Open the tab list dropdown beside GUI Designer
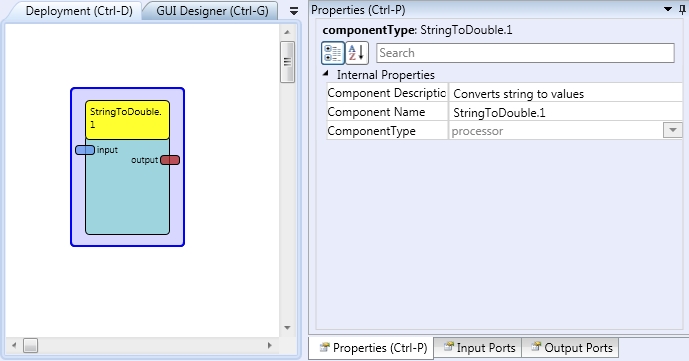The image size is (689, 361). pyautogui.click(x=294, y=11)
